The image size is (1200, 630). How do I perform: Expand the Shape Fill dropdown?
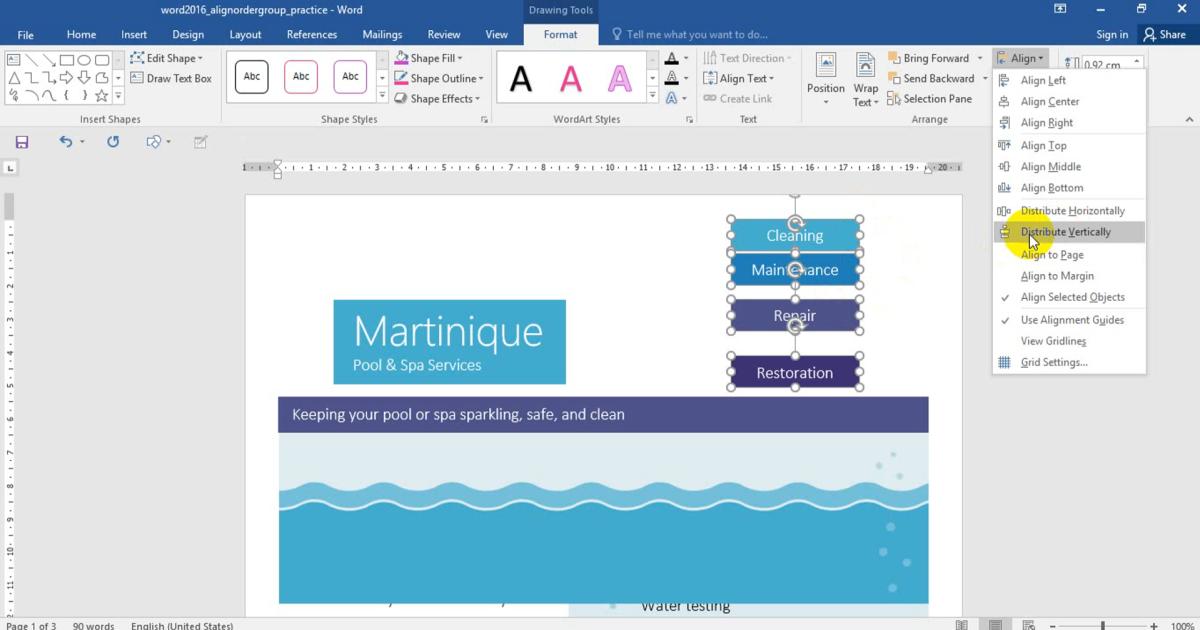429,58
